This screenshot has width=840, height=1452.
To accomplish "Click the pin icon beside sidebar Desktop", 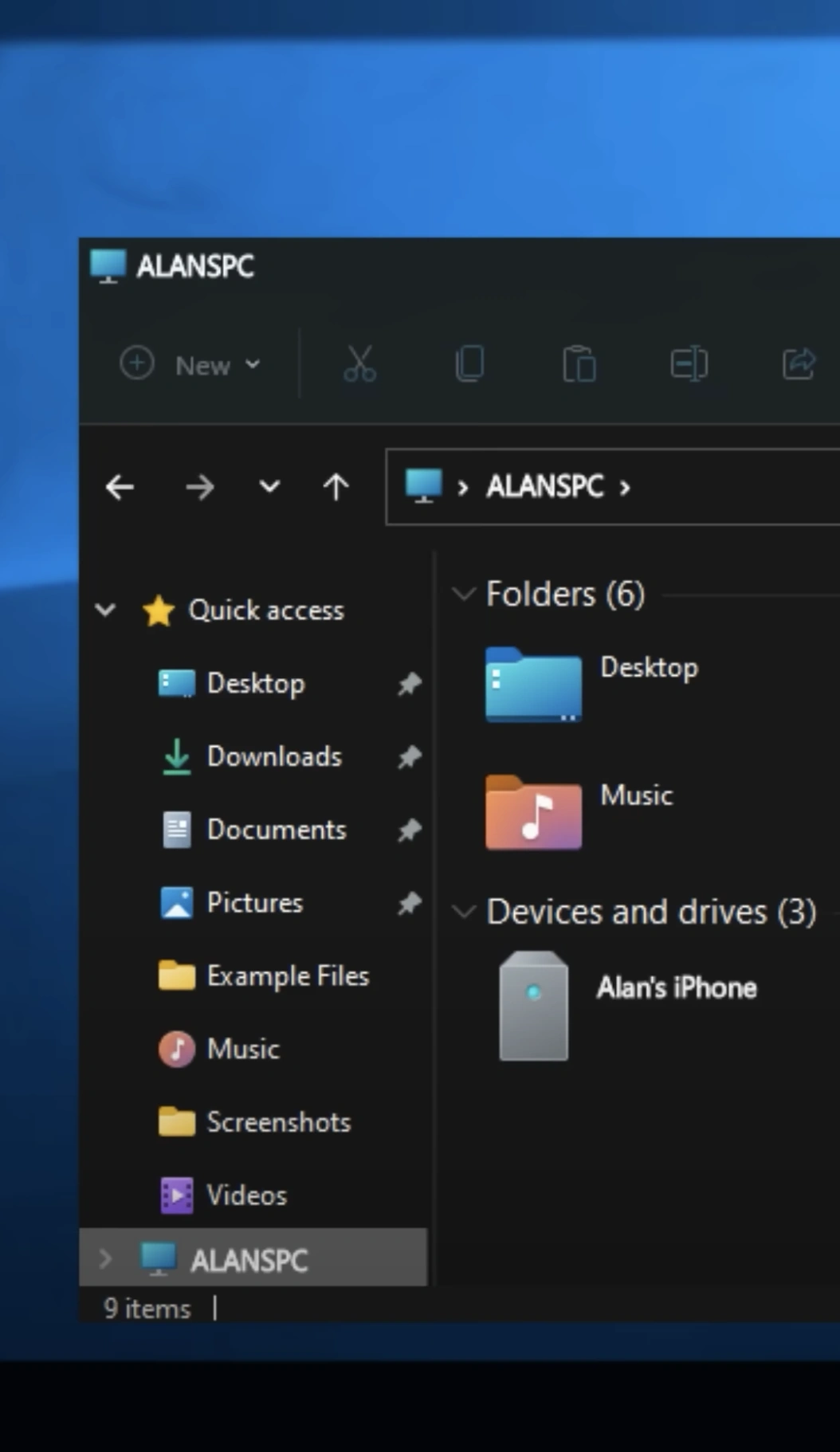I will pos(409,684).
